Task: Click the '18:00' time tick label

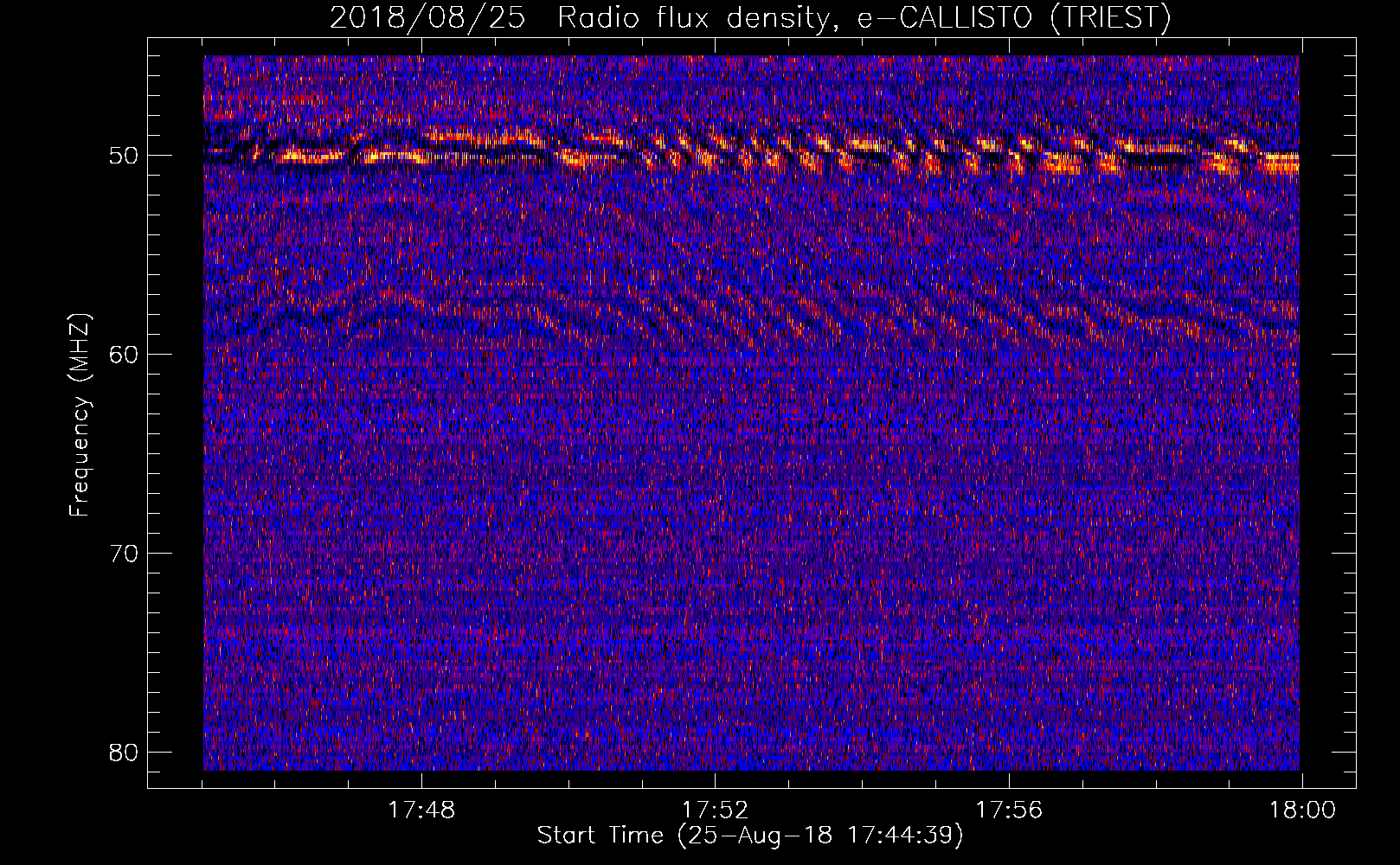Action: point(1302,811)
